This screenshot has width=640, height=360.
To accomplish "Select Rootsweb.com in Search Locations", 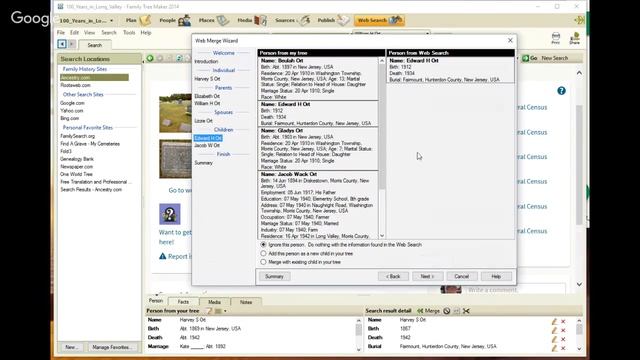I will click(76, 85).
